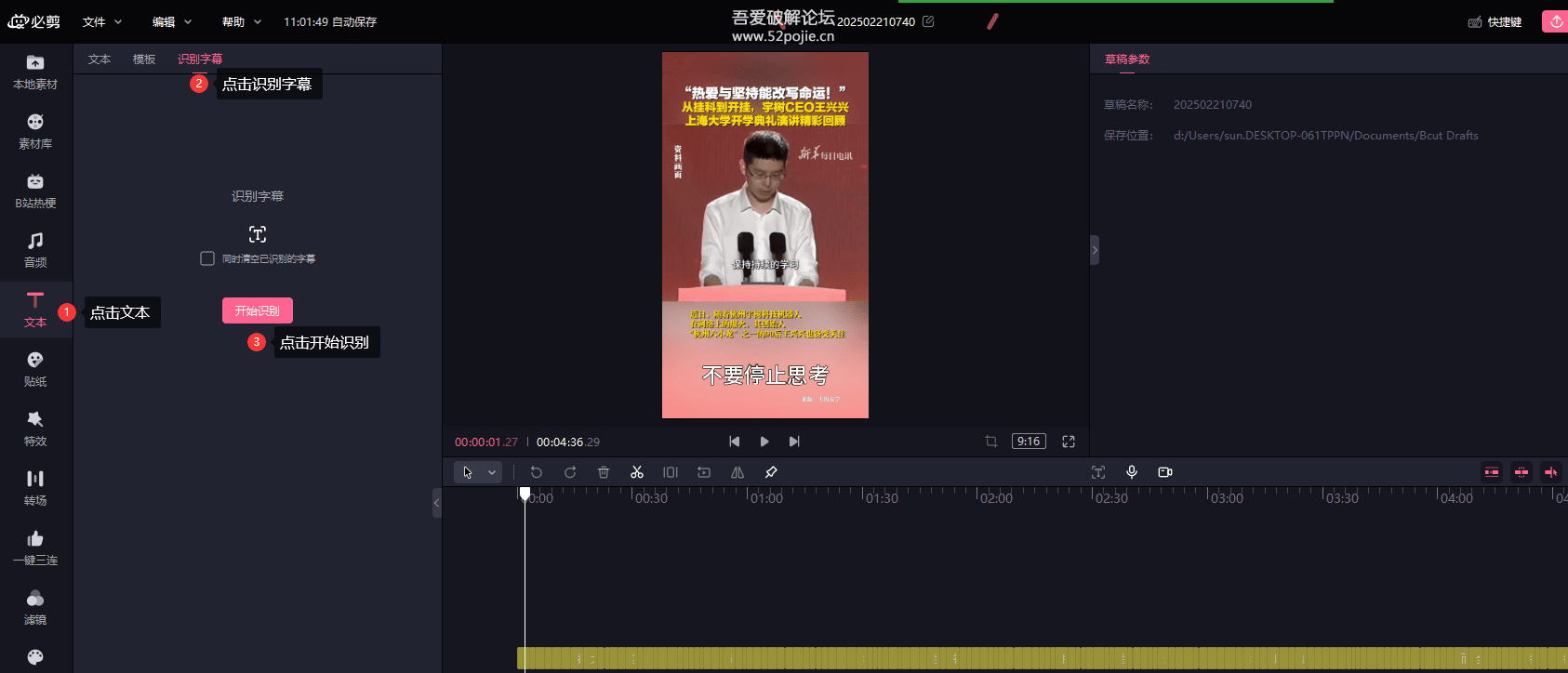Click the redo icon on the timeline toolbar
This screenshot has width=1568, height=673.
(x=570, y=472)
